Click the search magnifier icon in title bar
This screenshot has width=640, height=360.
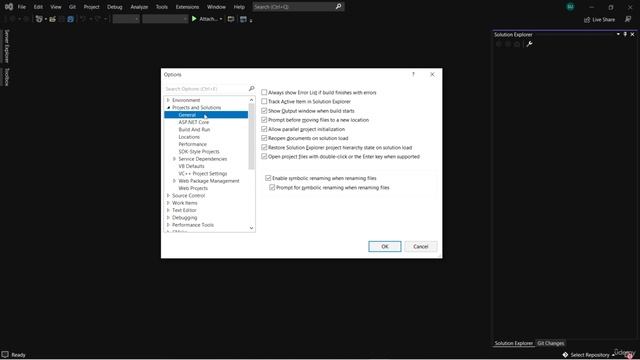tap(338, 7)
